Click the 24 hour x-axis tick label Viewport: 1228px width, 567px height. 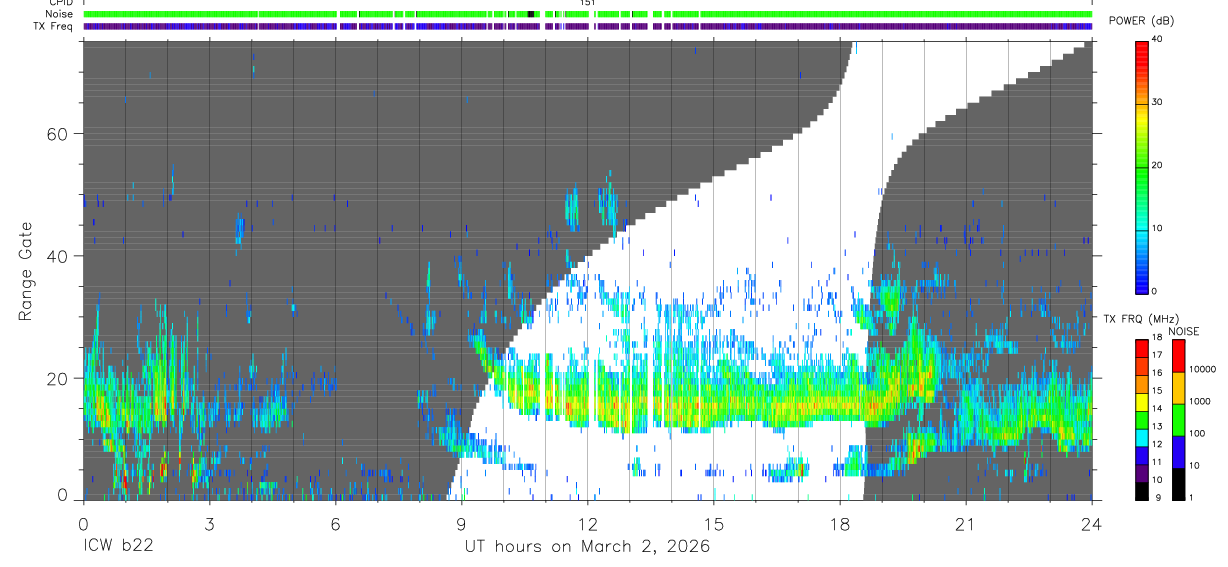[1092, 523]
